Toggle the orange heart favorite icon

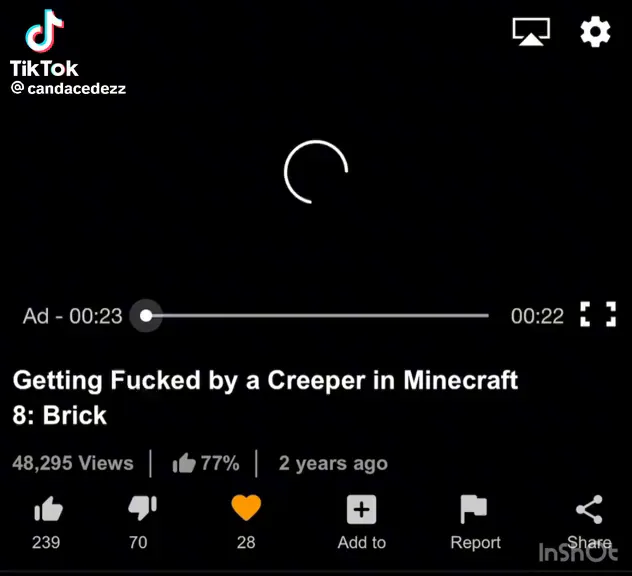pyautogui.click(x=246, y=507)
